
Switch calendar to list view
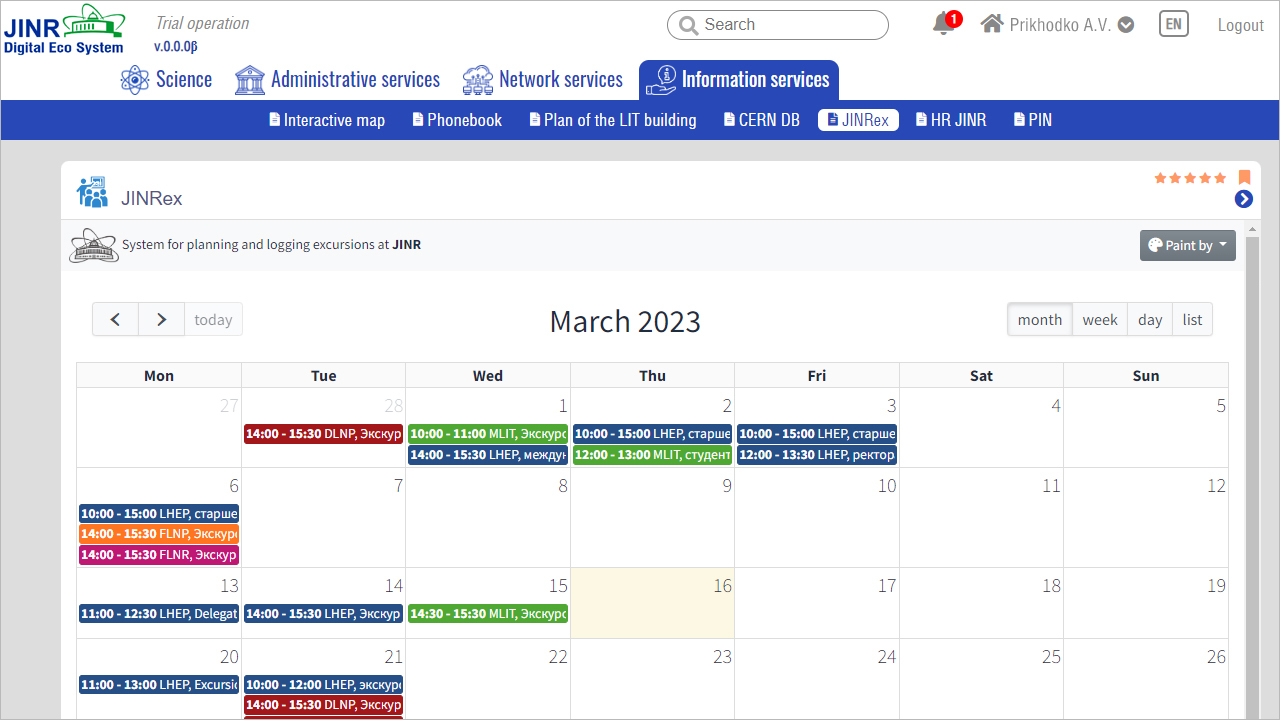pyautogui.click(x=1192, y=320)
